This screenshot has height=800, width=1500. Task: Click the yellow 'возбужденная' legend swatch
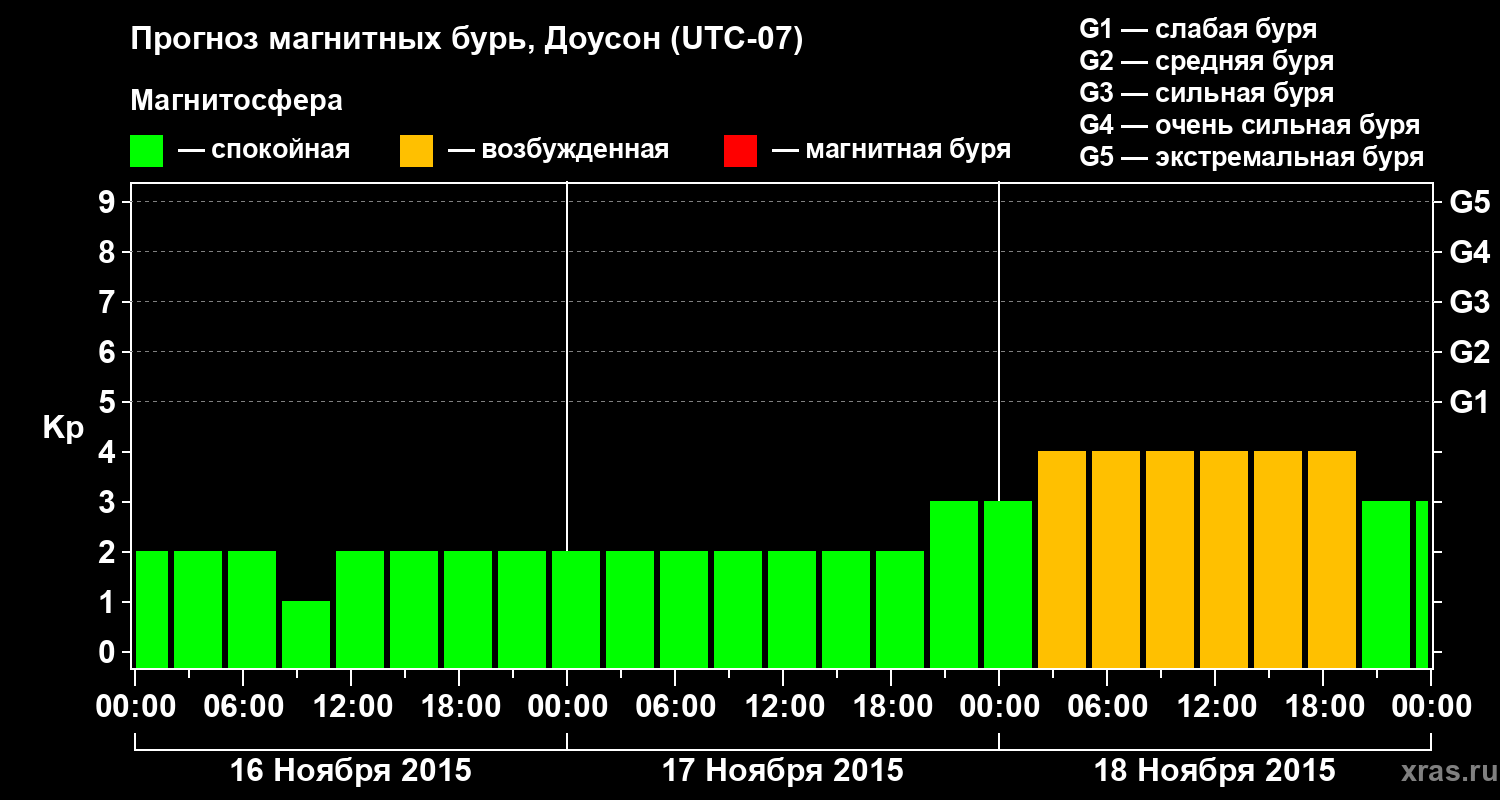(x=416, y=151)
